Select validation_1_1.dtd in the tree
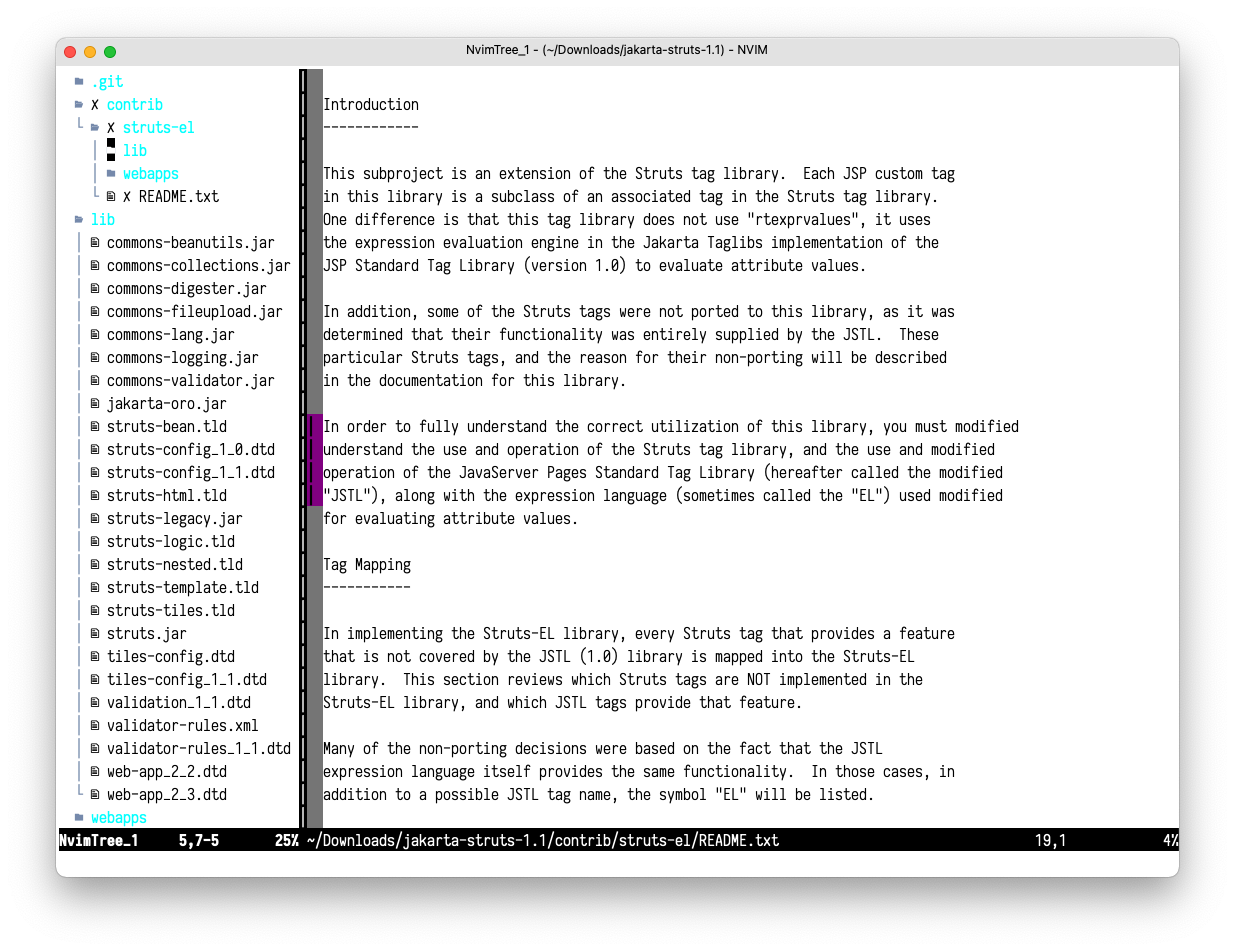This screenshot has height=951, width=1235. click(x=179, y=703)
